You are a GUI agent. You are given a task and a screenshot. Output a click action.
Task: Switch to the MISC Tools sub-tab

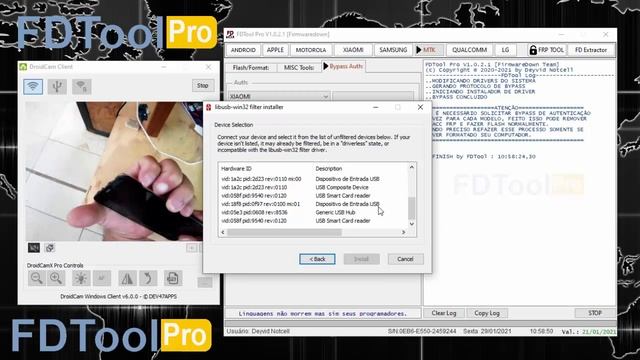pyautogui.click(x=299, y=67)
